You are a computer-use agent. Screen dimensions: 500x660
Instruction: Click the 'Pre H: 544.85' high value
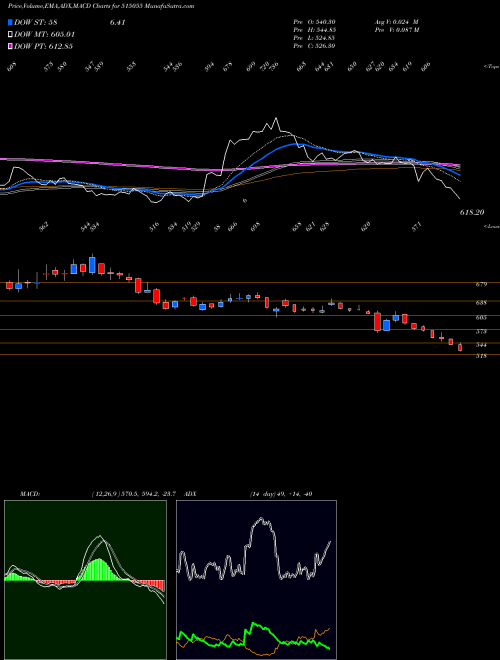[x=314, y=30]
